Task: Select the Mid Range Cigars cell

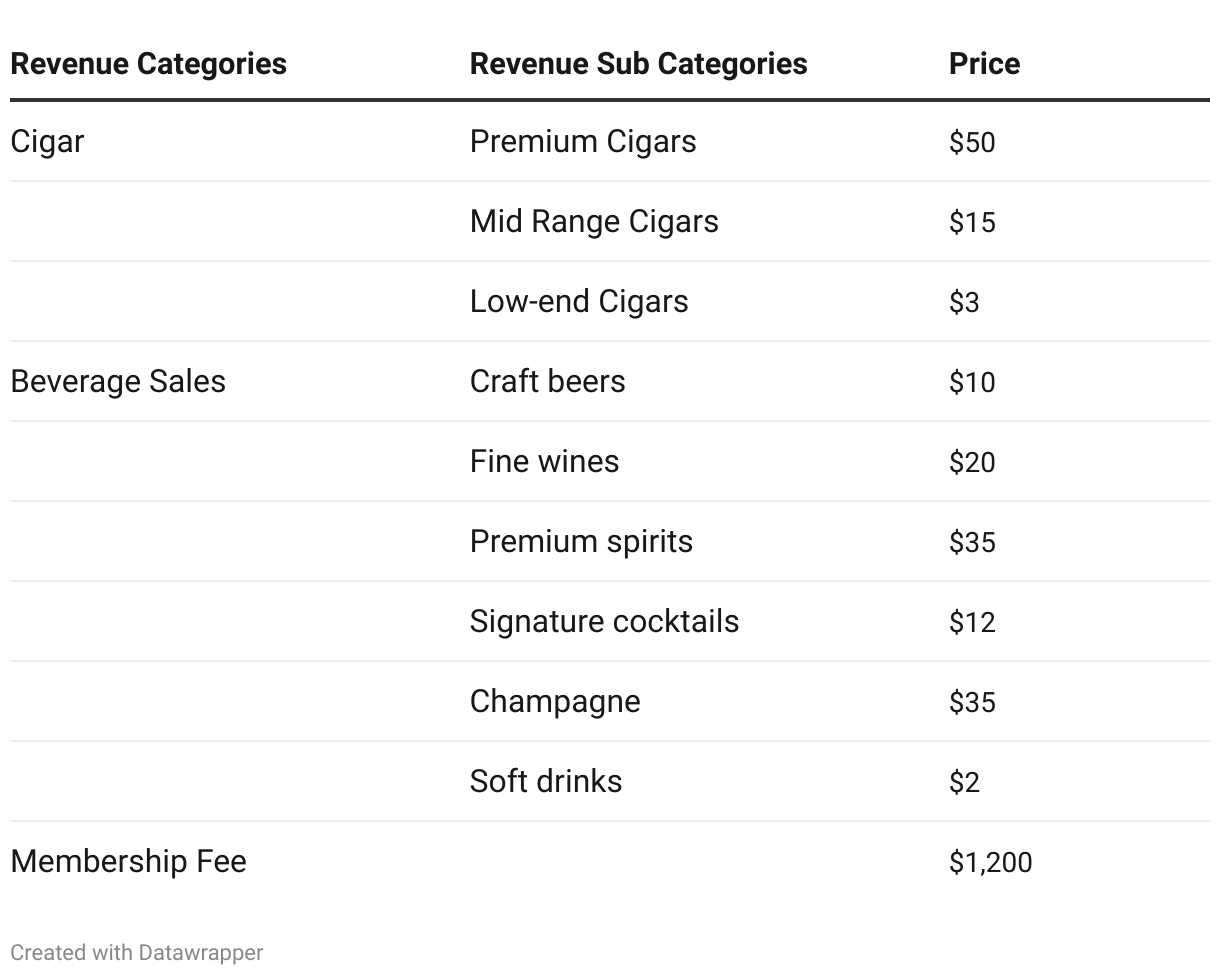Action: point(594,222)
